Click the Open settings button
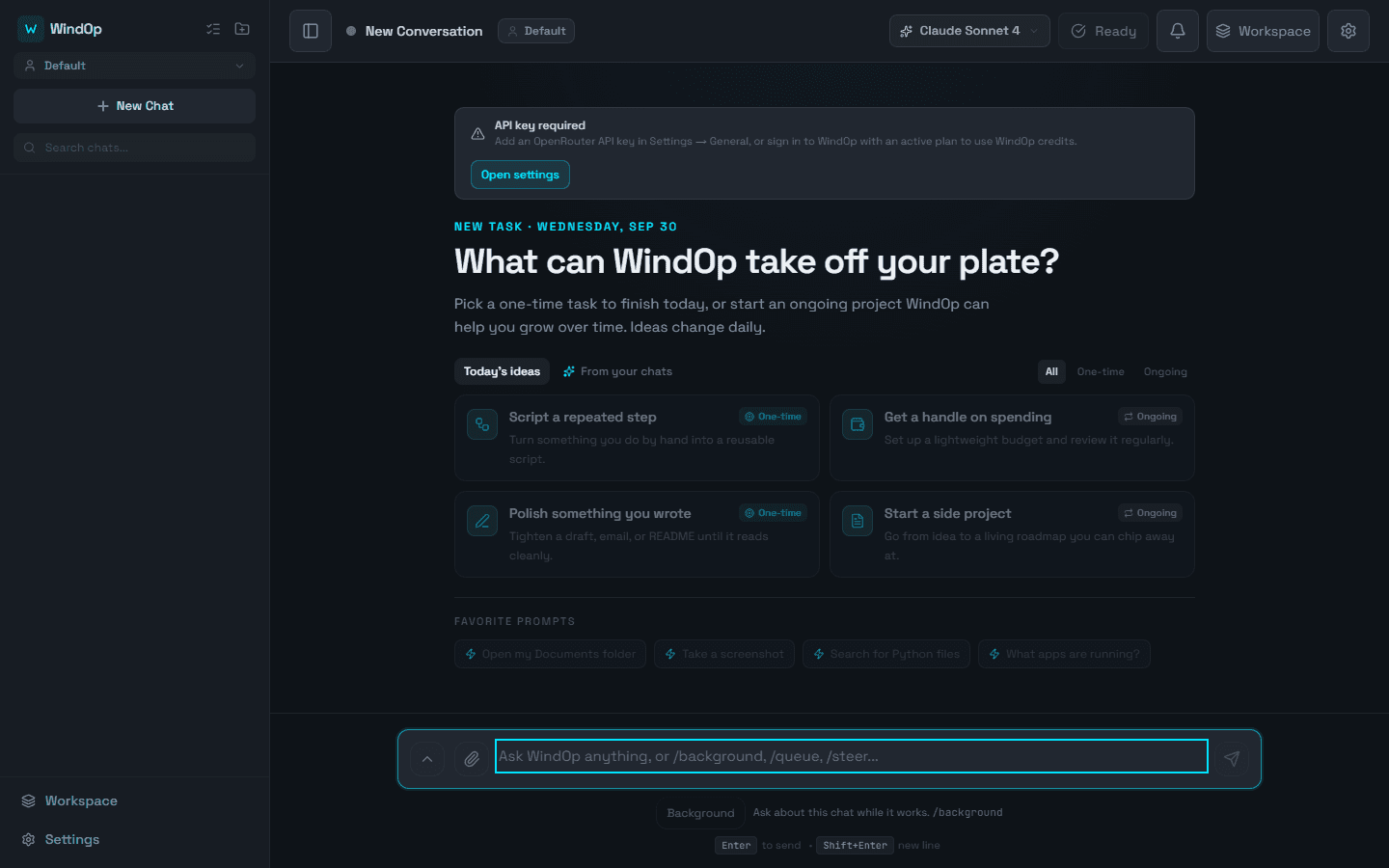This screenshot has width=1389, height=868. point(520,175)
